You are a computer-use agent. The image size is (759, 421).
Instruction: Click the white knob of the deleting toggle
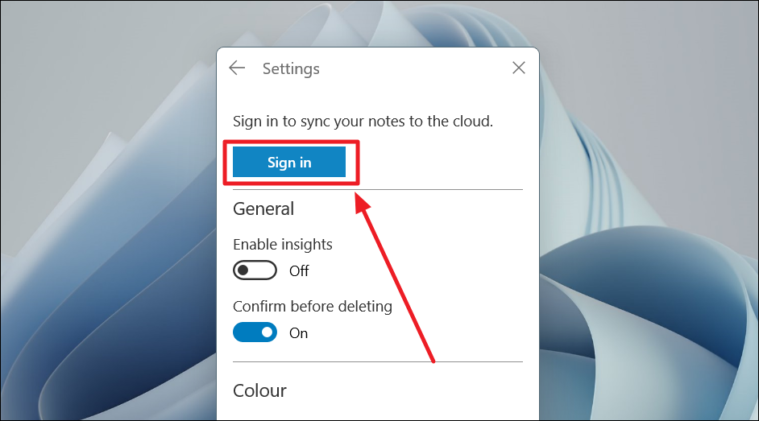267,332
